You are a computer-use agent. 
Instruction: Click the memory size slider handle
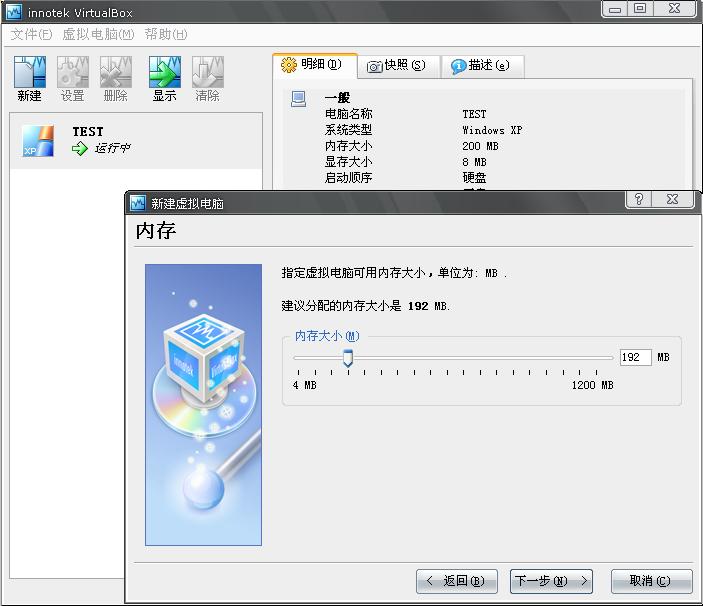(348, 358)
